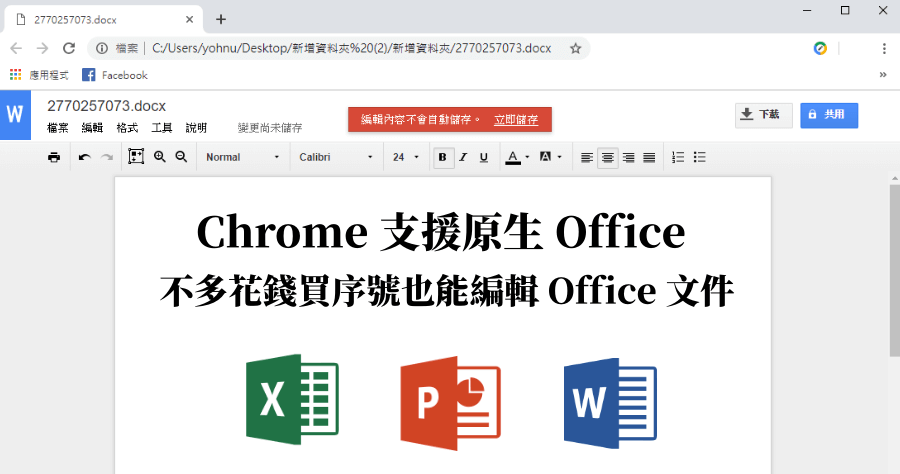Click the subtitle 不多花錢買序號也能編輯 Office 文件
This screenshot has height=474, width=900.
447,290
